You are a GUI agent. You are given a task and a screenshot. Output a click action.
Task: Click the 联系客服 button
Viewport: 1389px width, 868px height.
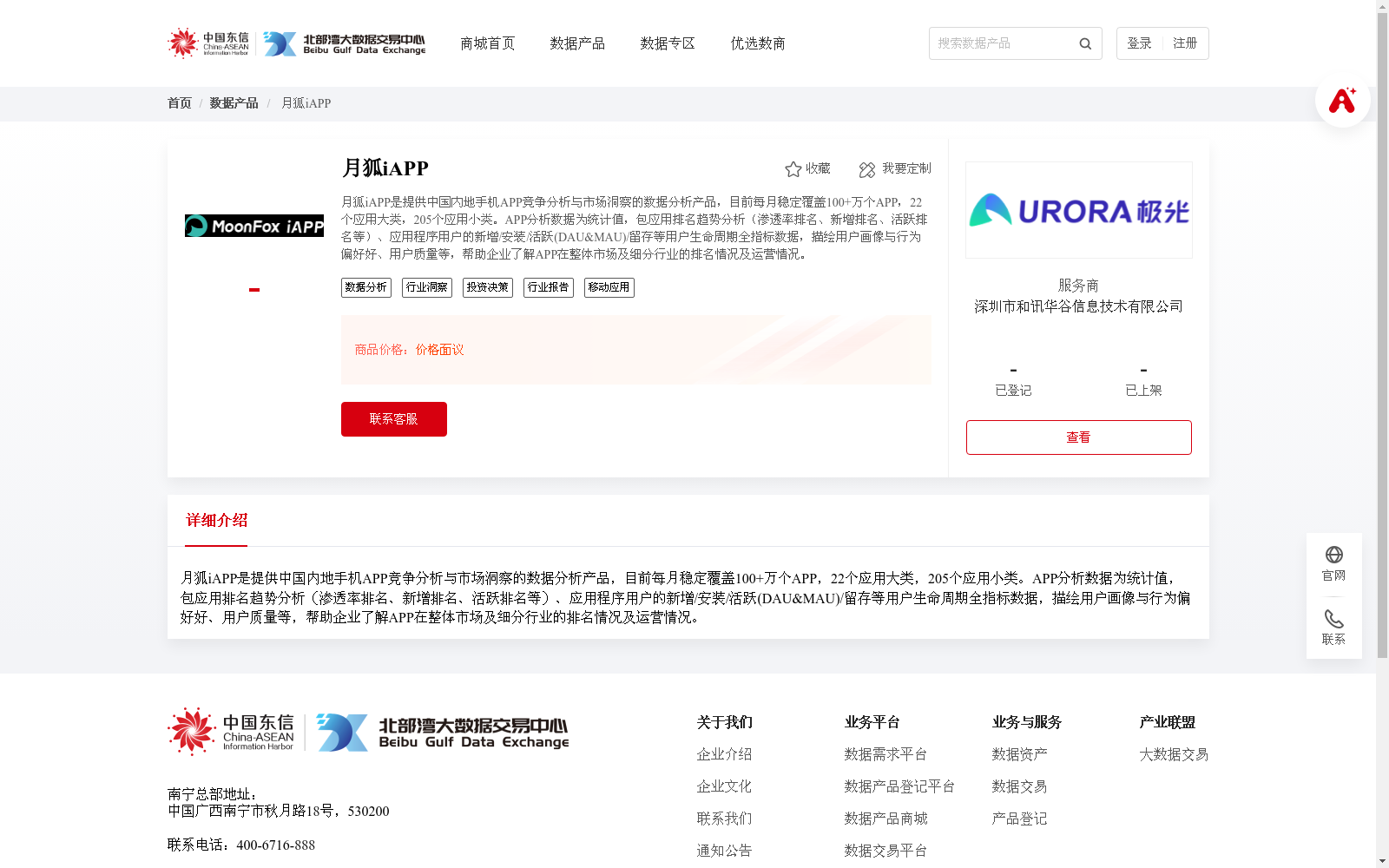pos(394,419)
